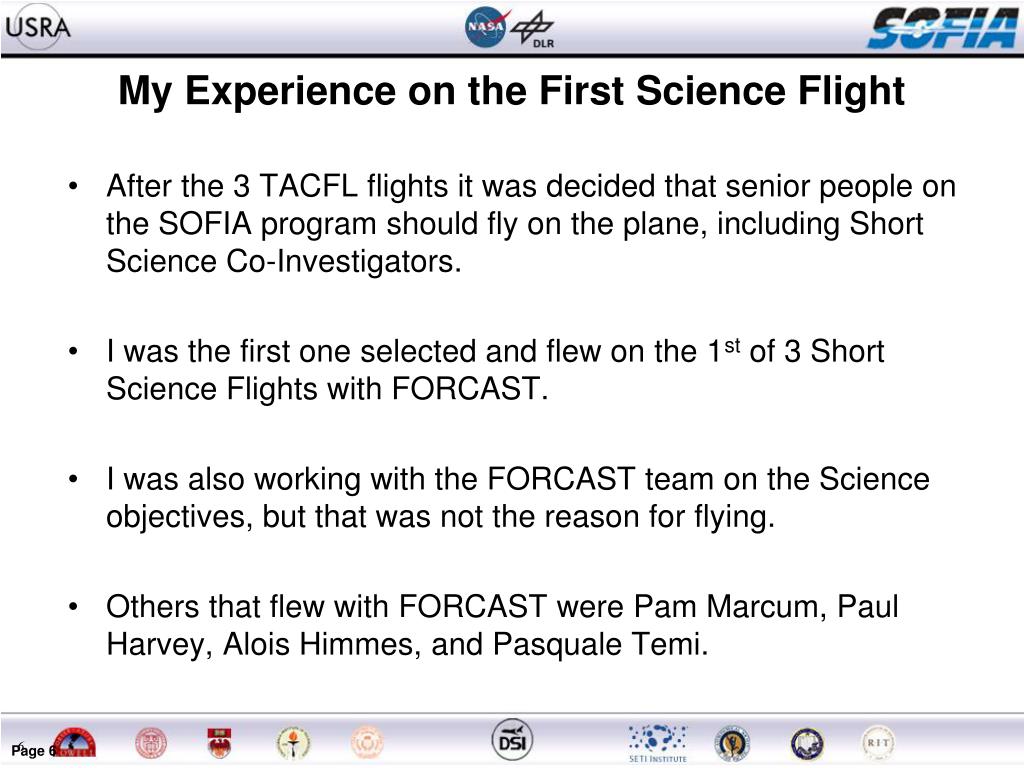
Task: Click the SETI Institute logo
Action: (658, 743)
